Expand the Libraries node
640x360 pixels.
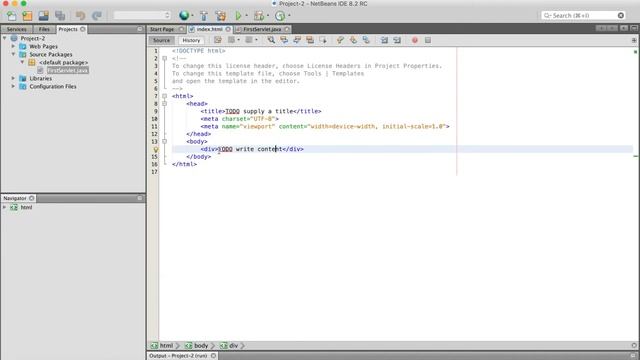13,78
